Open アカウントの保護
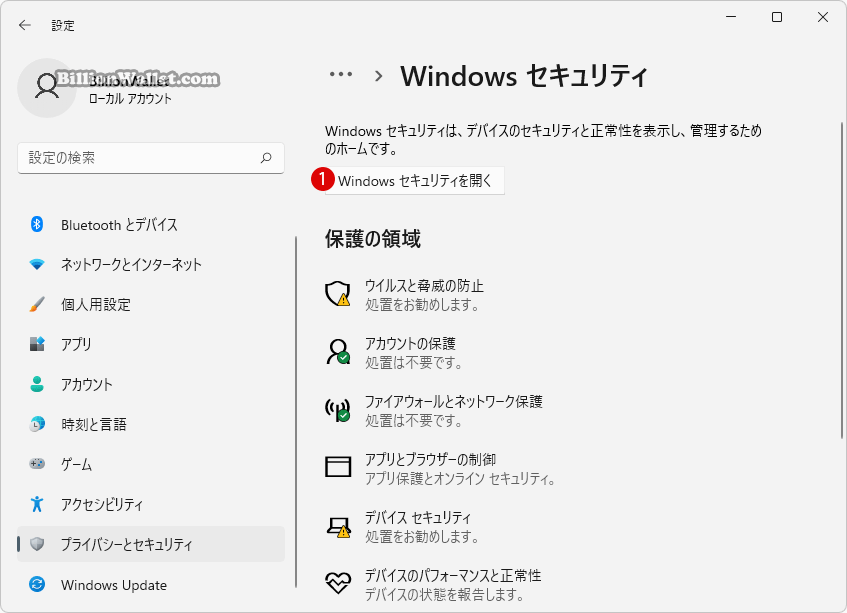The width and height of the screenshot is (847, 613). (413, 352)
